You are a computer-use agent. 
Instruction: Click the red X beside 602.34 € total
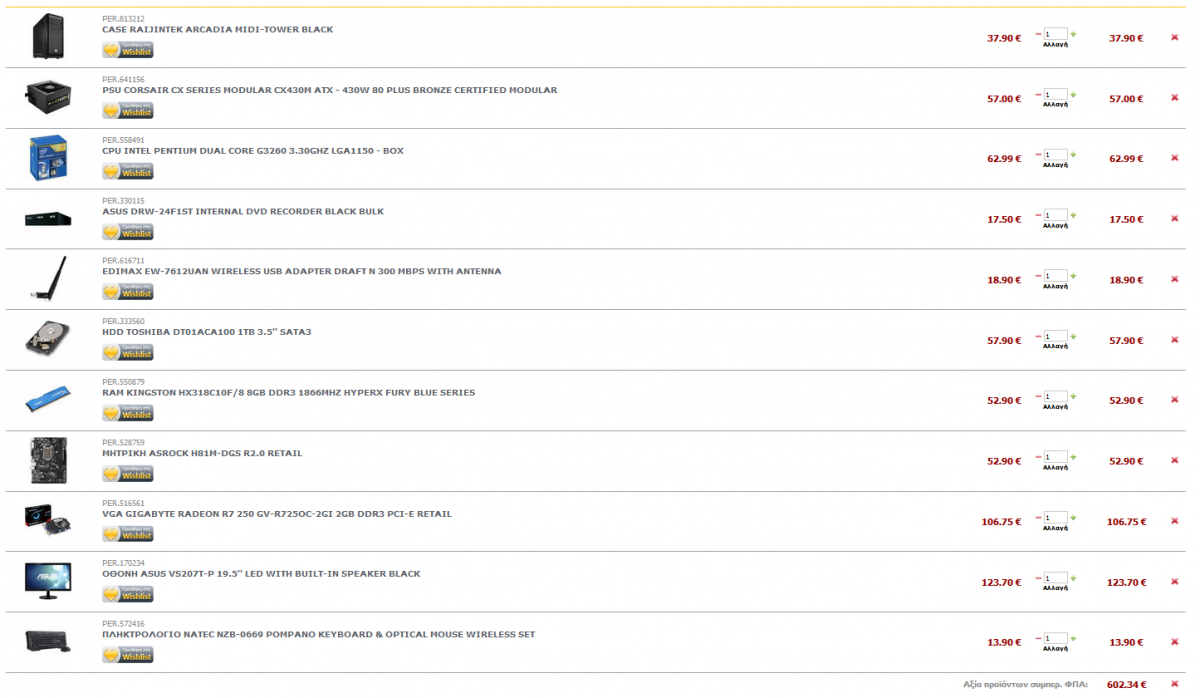(1174, 684)
